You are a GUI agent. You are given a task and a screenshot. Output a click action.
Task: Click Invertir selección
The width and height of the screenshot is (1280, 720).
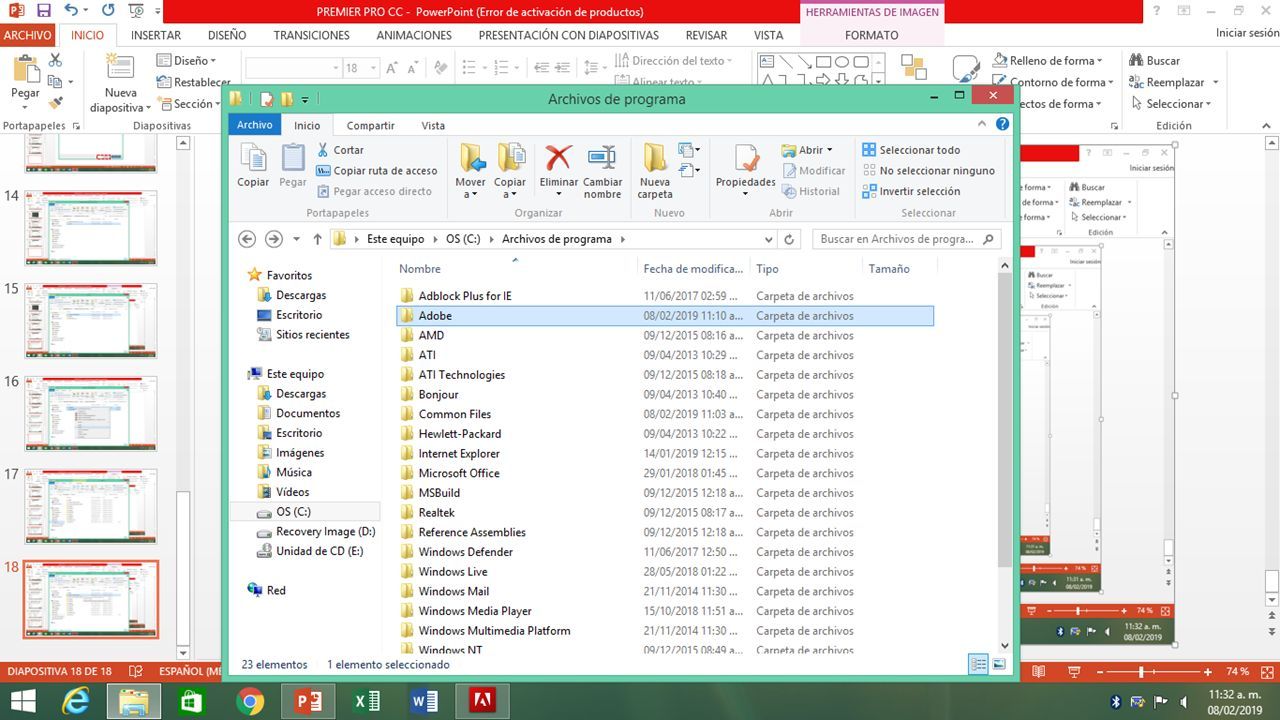pyautogui.click(x=911, y=191)
